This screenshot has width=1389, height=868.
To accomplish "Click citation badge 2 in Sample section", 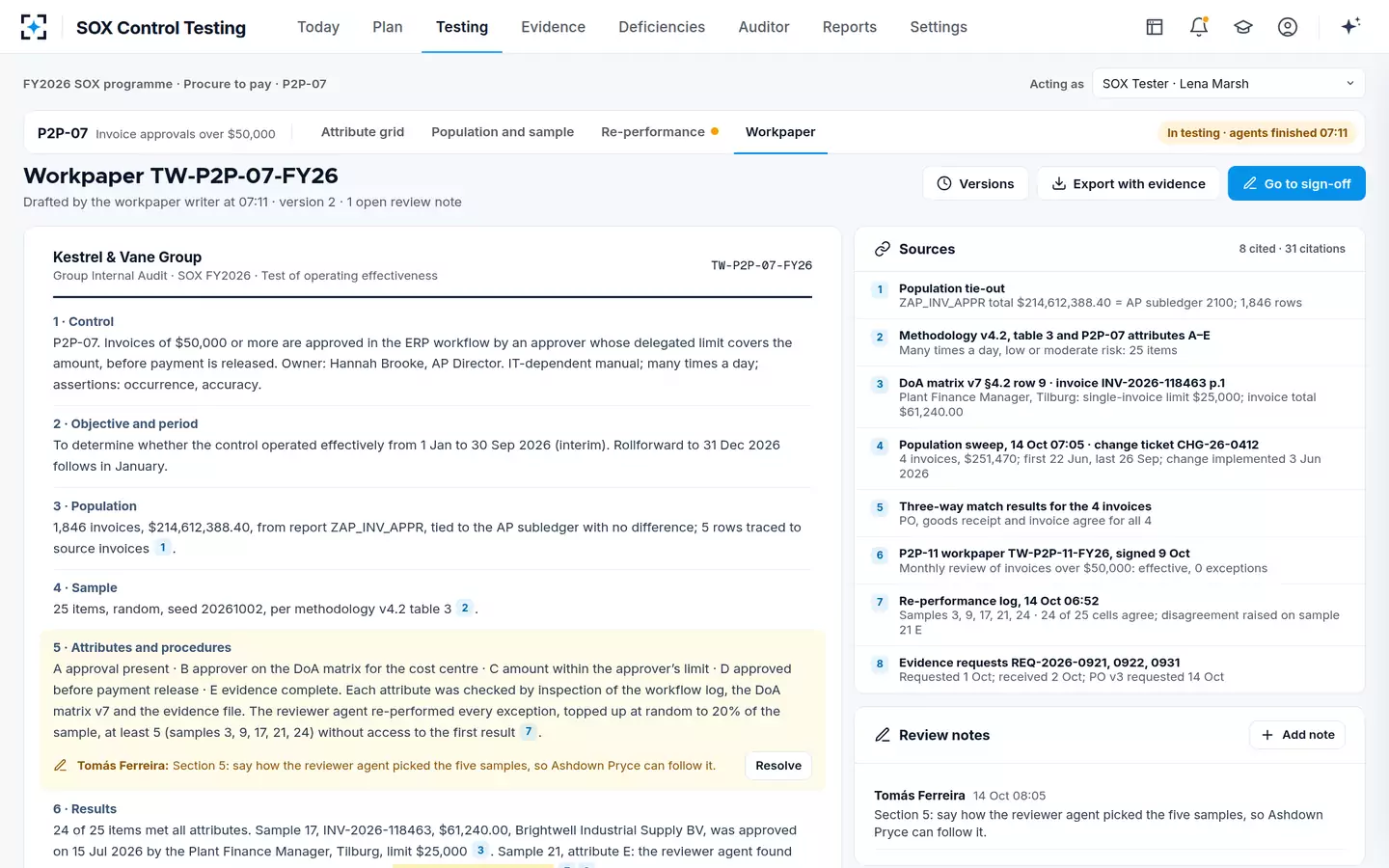I will 465,608.
